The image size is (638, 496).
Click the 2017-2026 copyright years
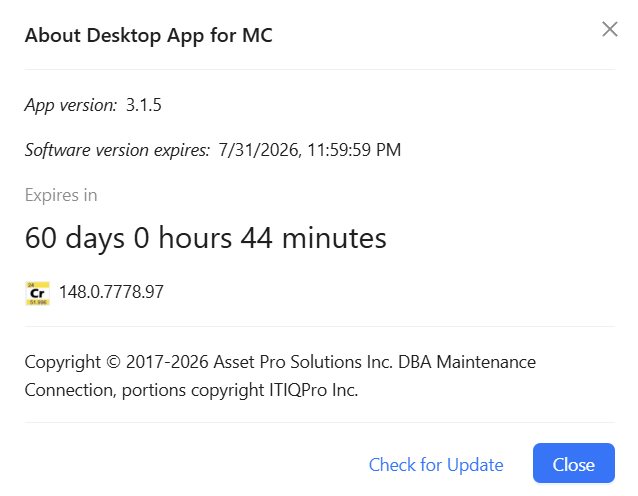pyautogui.click(x=167, y=362)
